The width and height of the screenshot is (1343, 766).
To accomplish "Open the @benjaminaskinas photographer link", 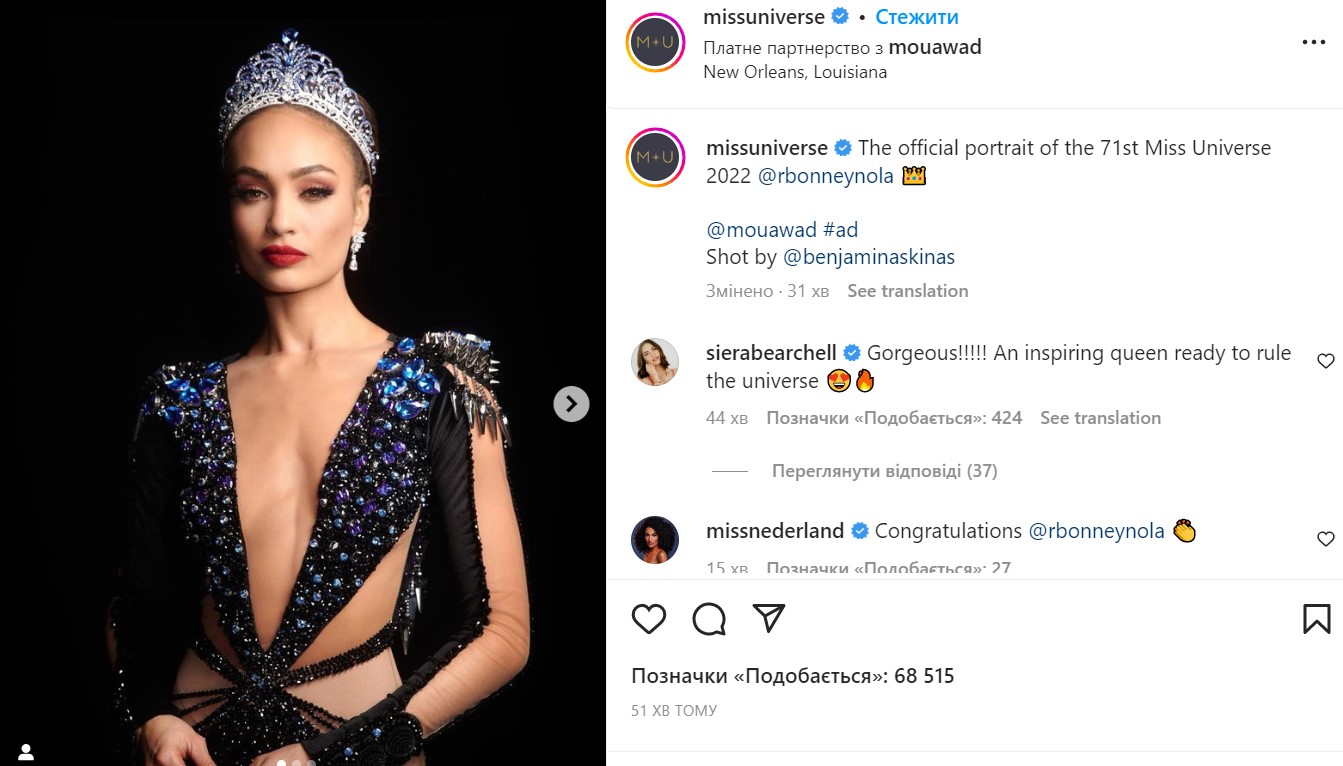I will (868, 257).
